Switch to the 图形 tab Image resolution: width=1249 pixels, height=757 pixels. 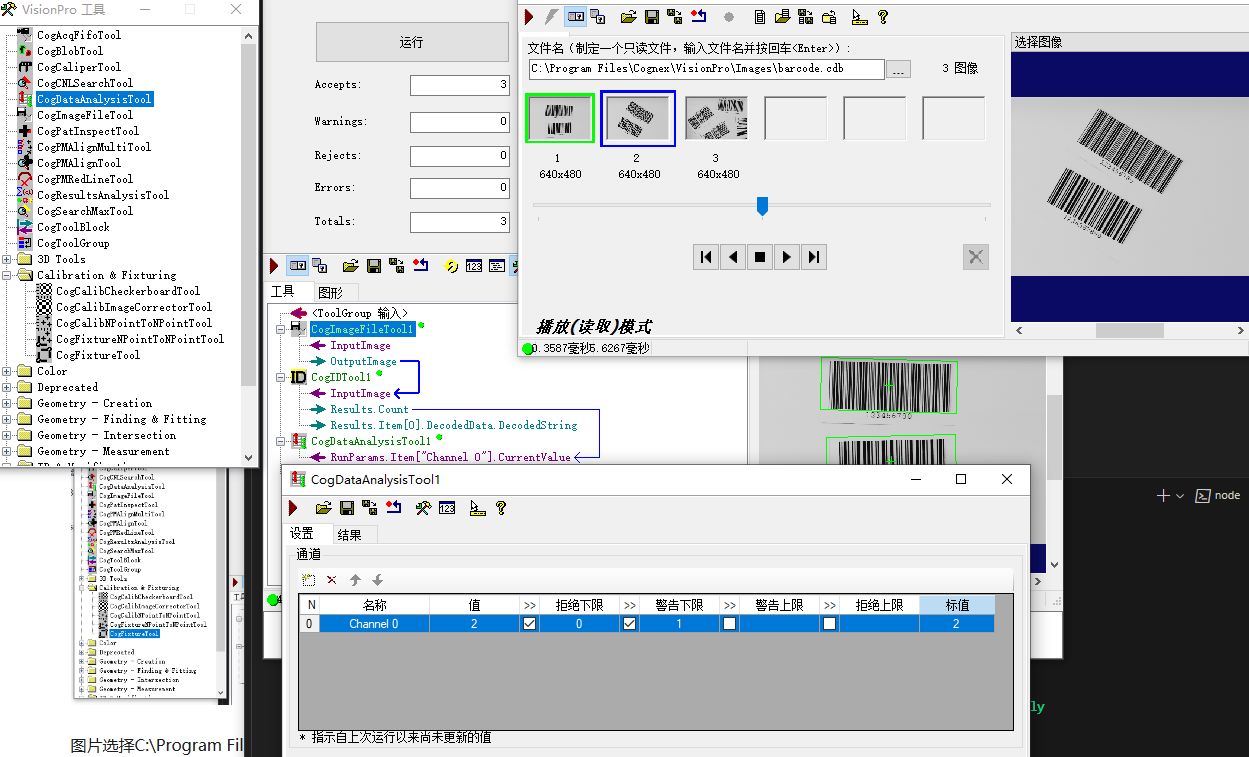tap(330, 292)
